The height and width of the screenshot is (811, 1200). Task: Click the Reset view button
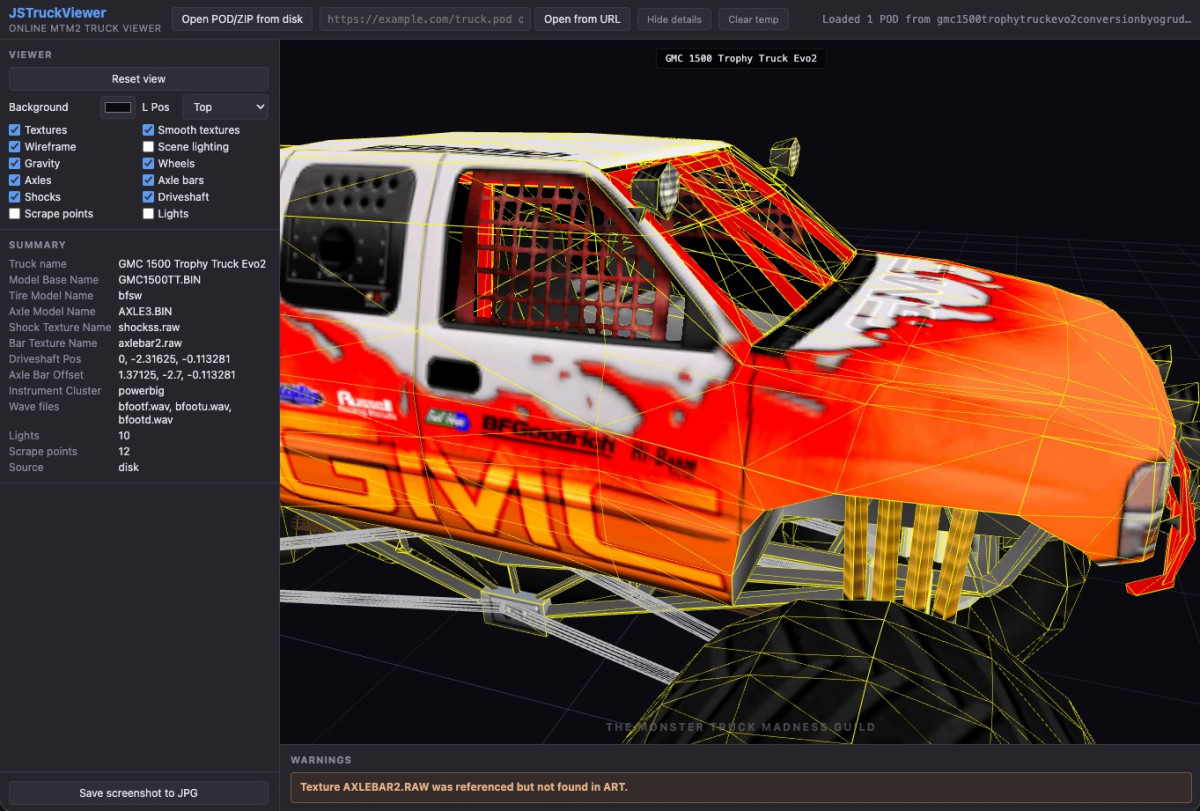coord(139,79)
